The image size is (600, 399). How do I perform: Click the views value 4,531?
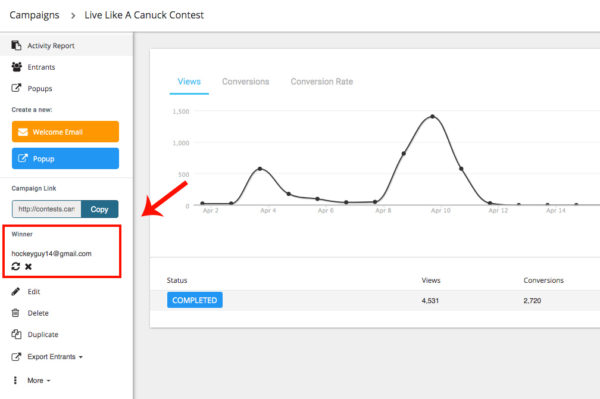click(430, 301)
